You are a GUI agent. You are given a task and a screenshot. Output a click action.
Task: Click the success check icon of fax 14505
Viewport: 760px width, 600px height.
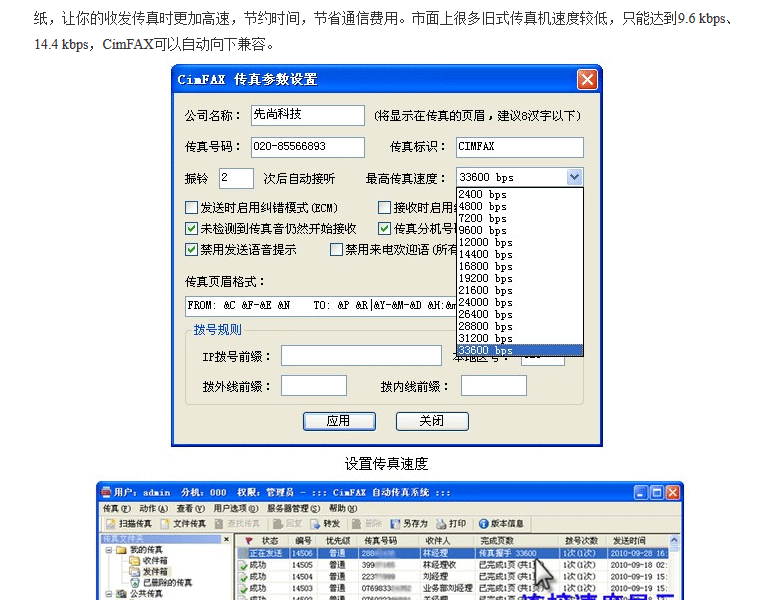pos(243,565)
